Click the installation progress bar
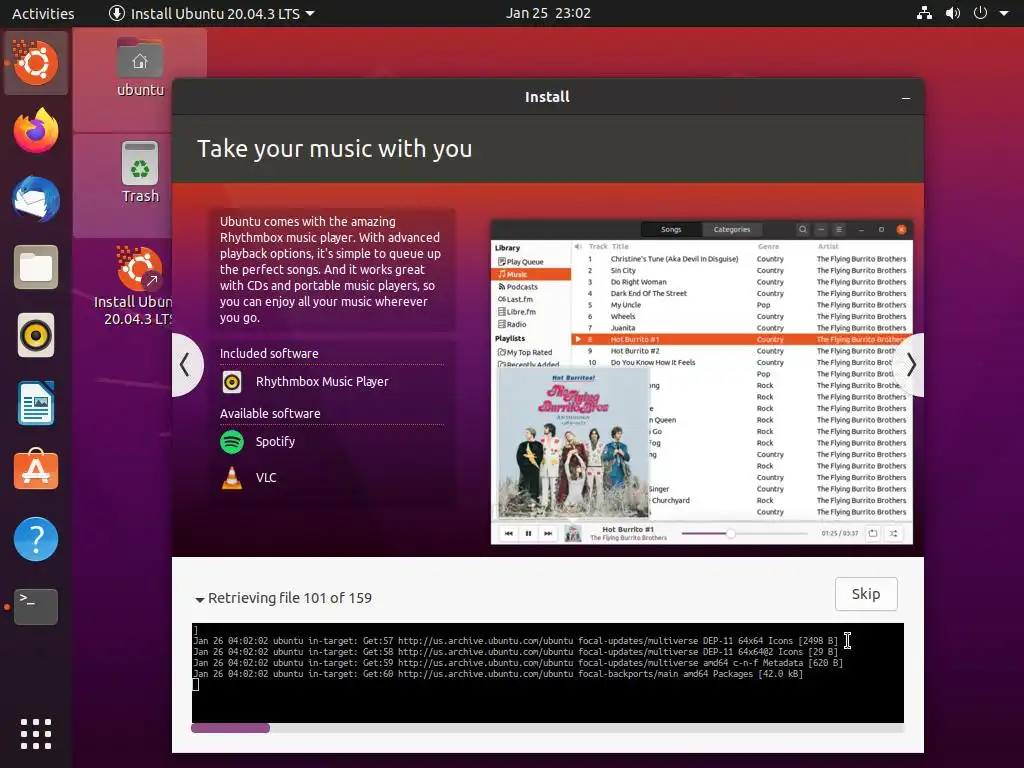 (x=547, y=728)
